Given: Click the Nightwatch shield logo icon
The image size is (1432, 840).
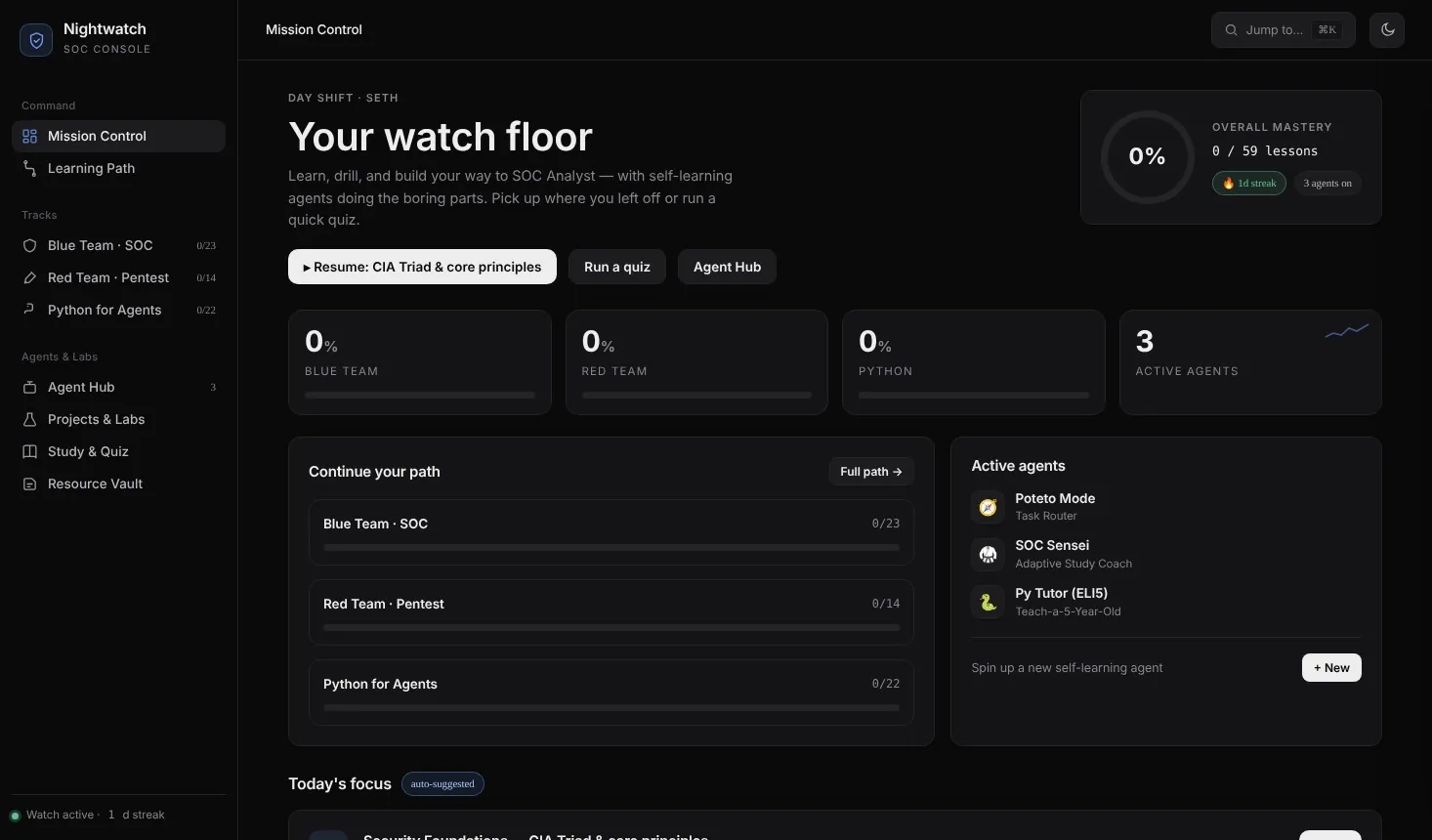Looking at the screenshot, I should (x=36, y=40).
